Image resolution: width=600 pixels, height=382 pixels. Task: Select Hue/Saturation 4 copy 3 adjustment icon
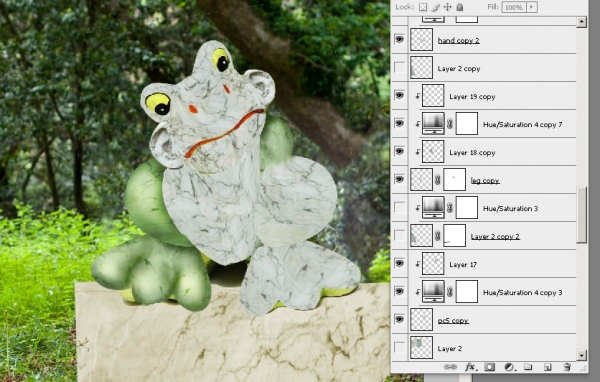433,291
